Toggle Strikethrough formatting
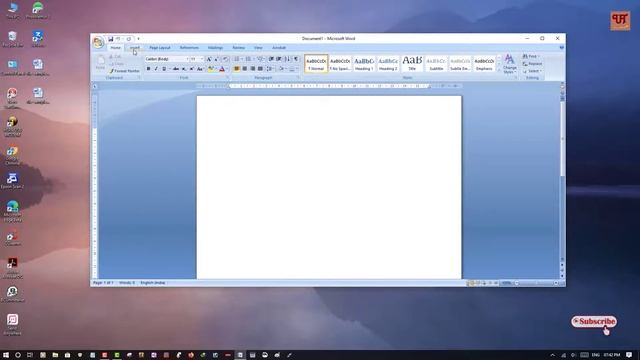 (176, 69)
